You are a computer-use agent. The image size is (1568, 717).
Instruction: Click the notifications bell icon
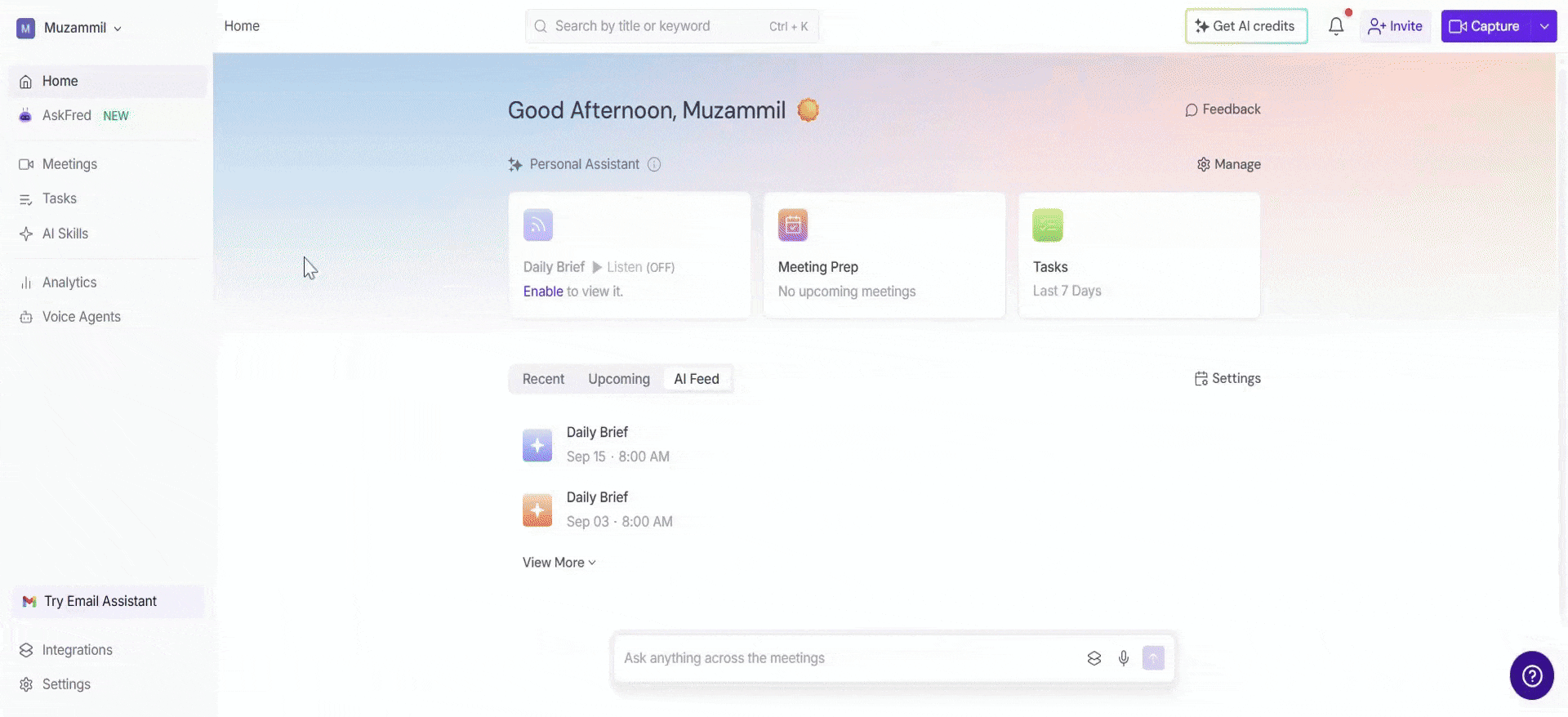tap(1336, 26)
